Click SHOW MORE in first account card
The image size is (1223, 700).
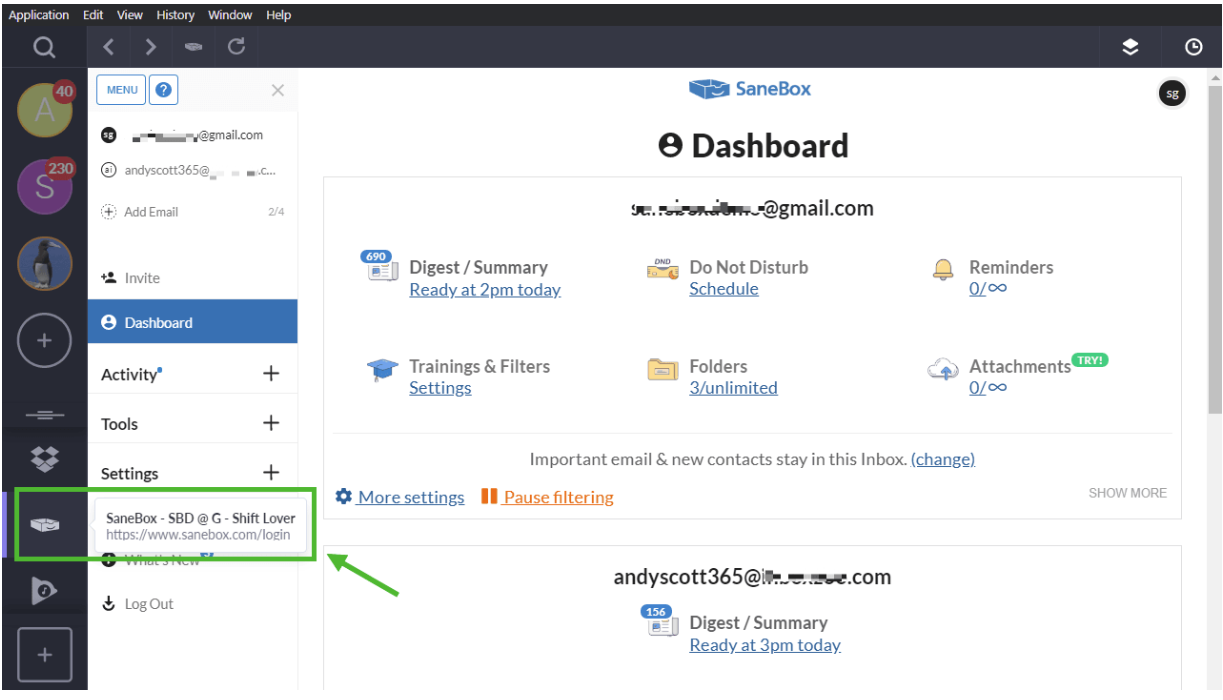1127,493
